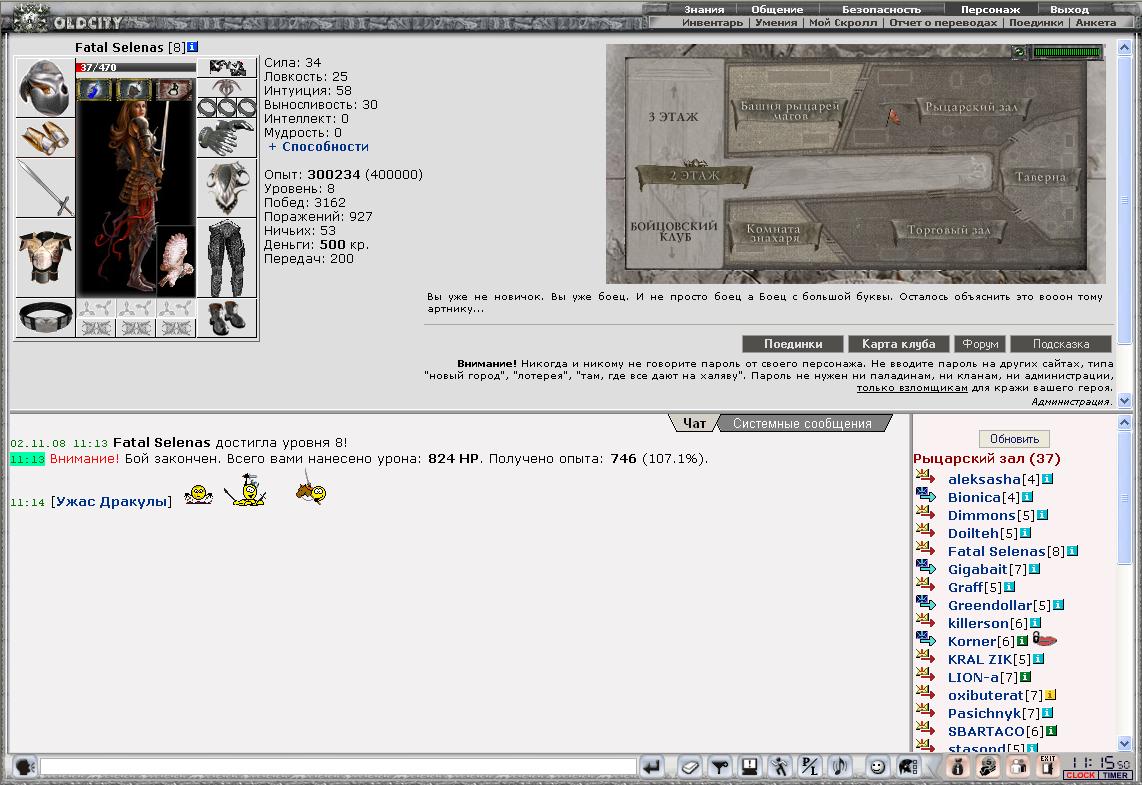The image size is (1142, 785).
Task: Open Умения submenu item
Action: [776, 23]
